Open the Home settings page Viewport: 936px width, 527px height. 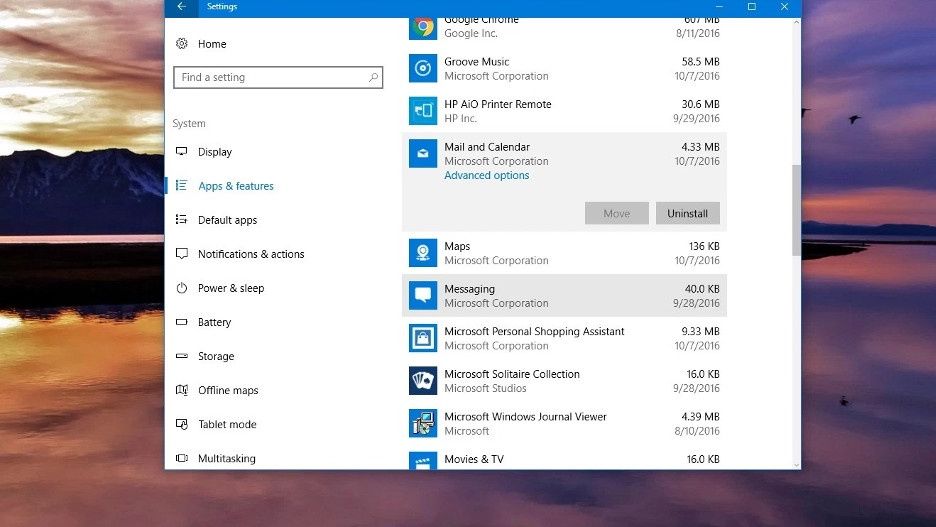[212, 44]
